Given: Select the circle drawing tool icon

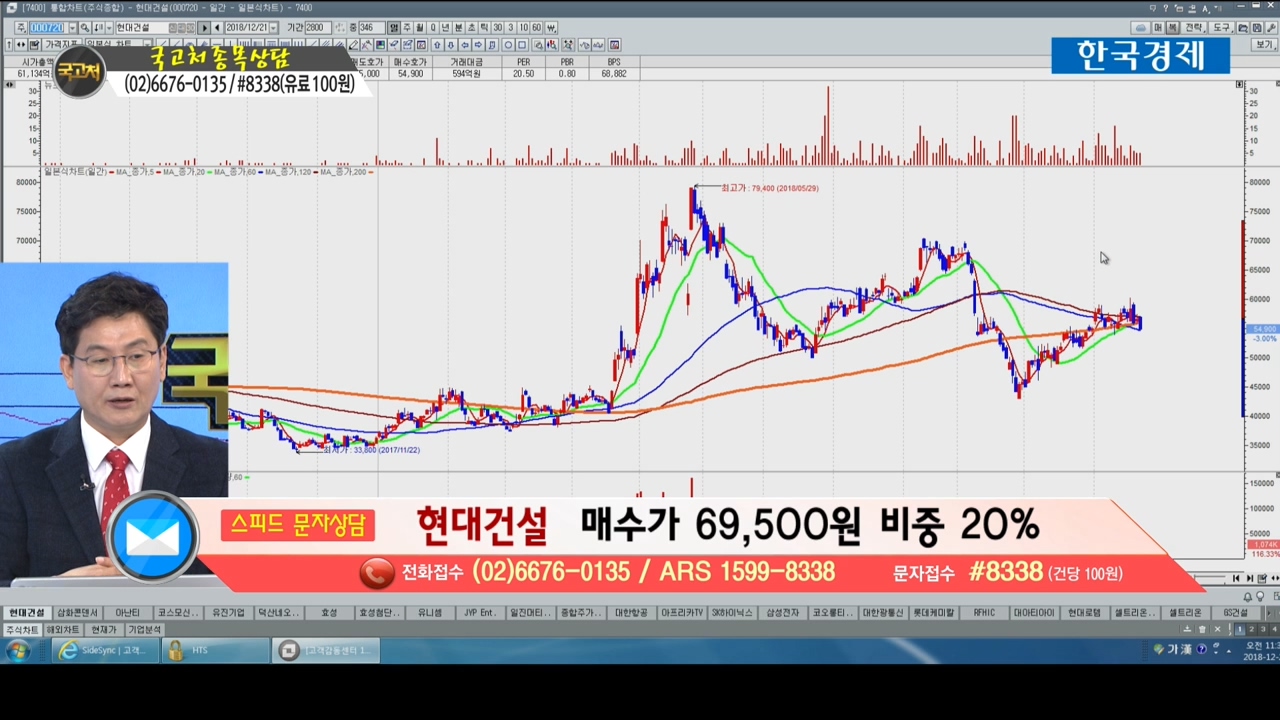Looking at the screenshot, I should coord(508,45).
